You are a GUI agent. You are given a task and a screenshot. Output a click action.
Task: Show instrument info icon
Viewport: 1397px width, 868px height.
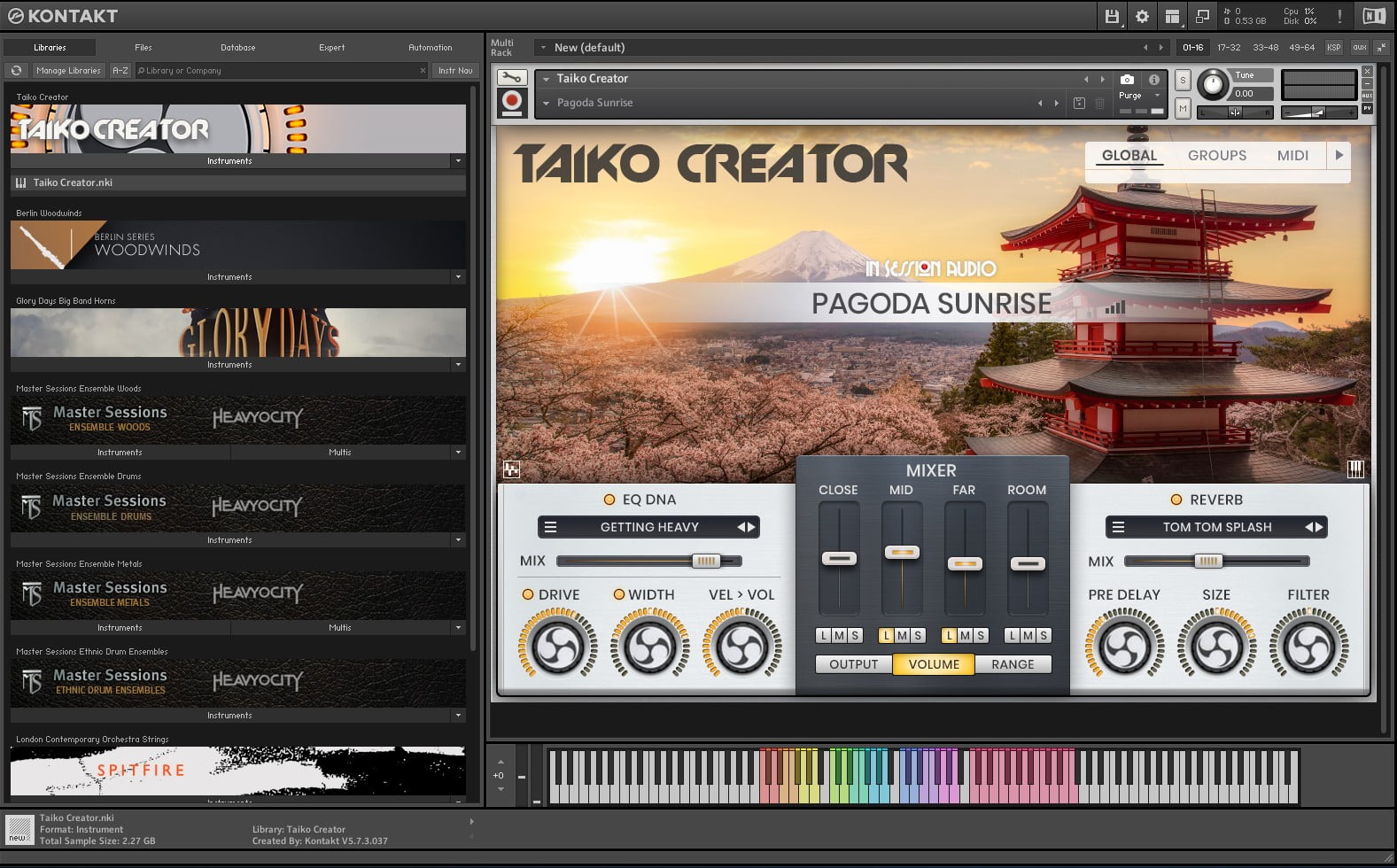1153,79
